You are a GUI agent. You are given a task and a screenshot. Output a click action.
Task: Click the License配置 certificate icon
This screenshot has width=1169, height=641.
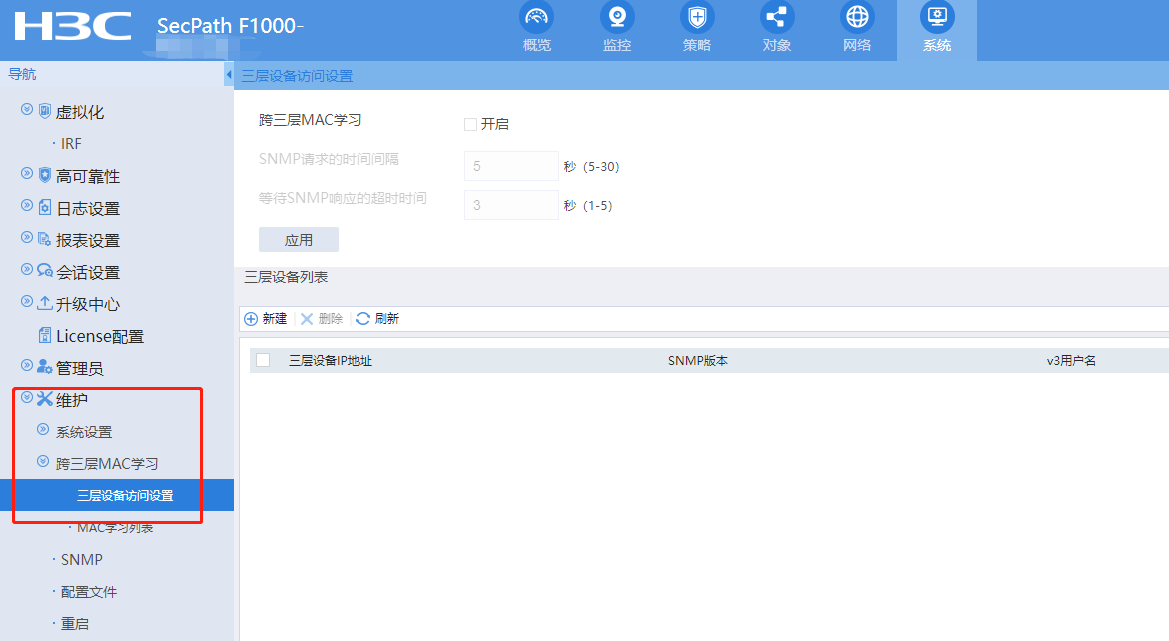click(x=45, y=335)
